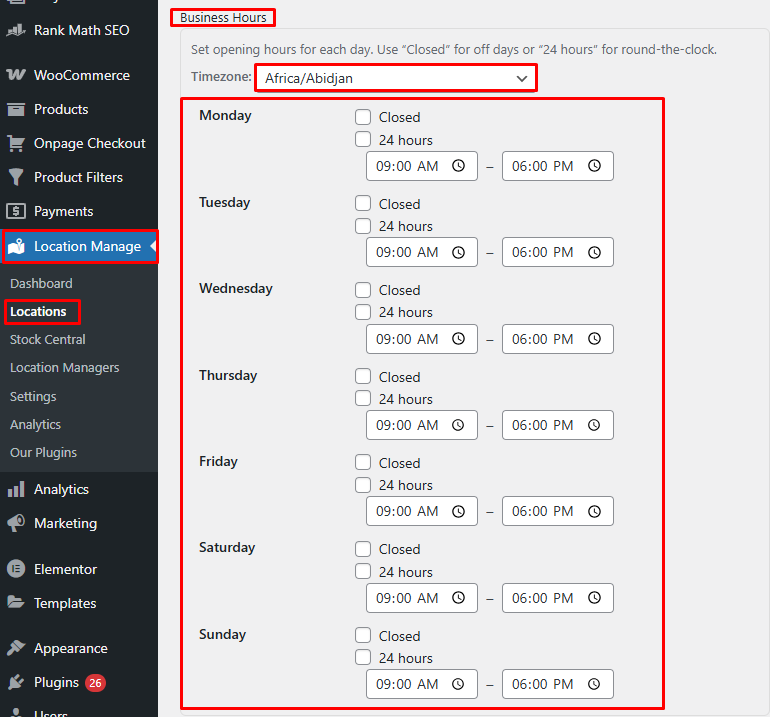Click the Onpage Checkout cart icon
Image resolution: width=770 pixels, height=717 pixels.
click(16, 143)
